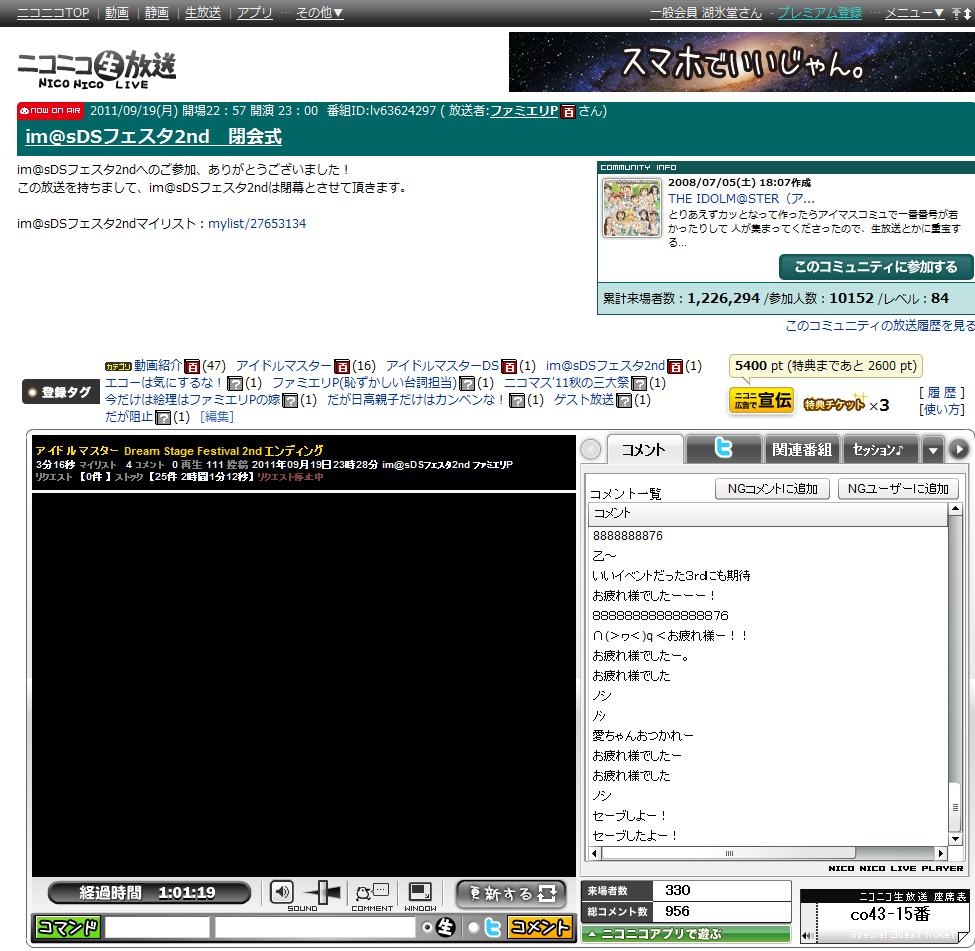Image resolution: width=975 pixels, height=951 pixels.
Task: Switch to the セッション♪ tab
Action: click(x=879, y=449)
